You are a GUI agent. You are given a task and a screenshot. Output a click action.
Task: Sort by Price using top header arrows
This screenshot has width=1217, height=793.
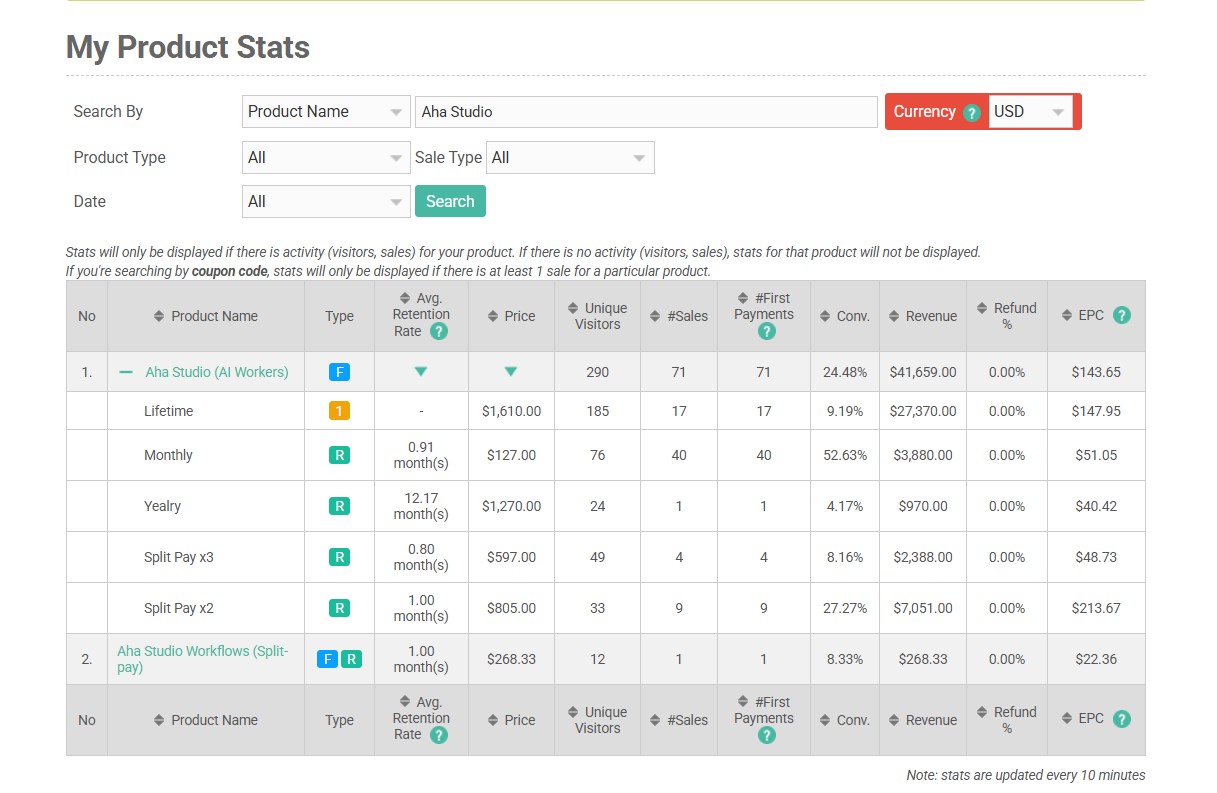tap(492, 316)
